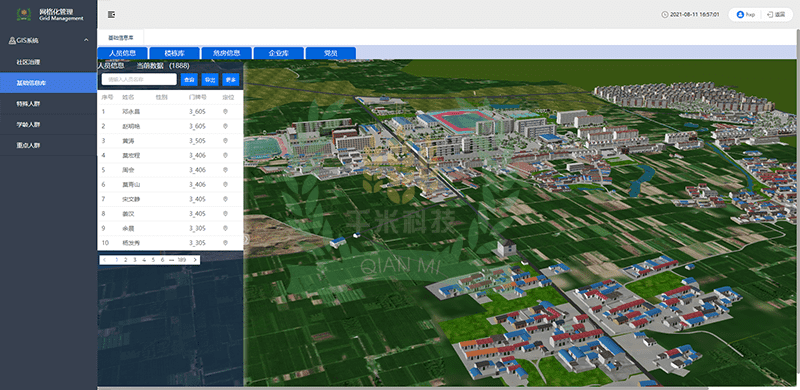Click location pin icon in row 10

(225, 242)
